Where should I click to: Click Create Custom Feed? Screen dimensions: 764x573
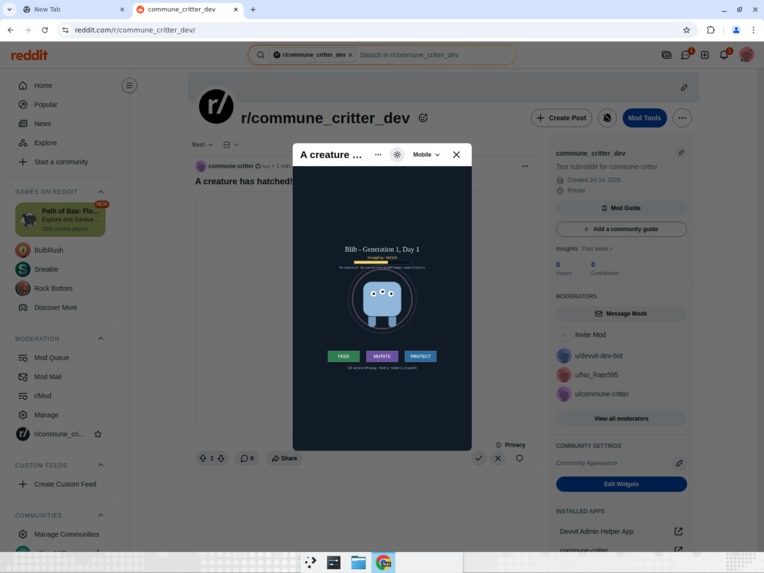pos(65,484)
